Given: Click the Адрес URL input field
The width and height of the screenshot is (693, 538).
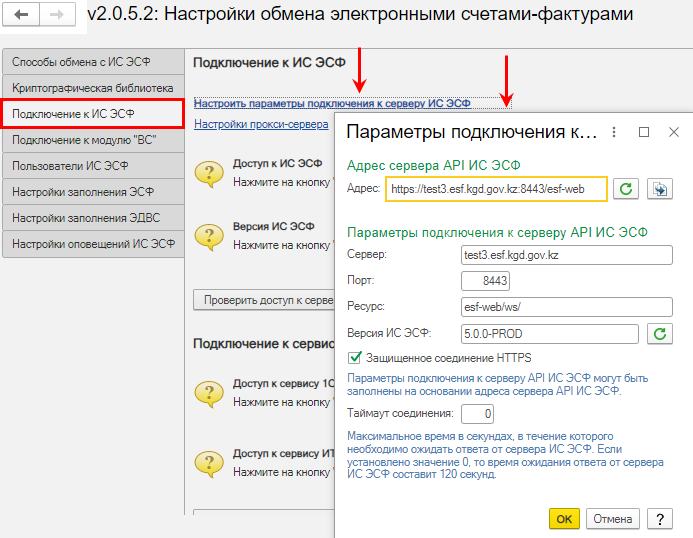Looking at the screenshot, I should [496, 189].
